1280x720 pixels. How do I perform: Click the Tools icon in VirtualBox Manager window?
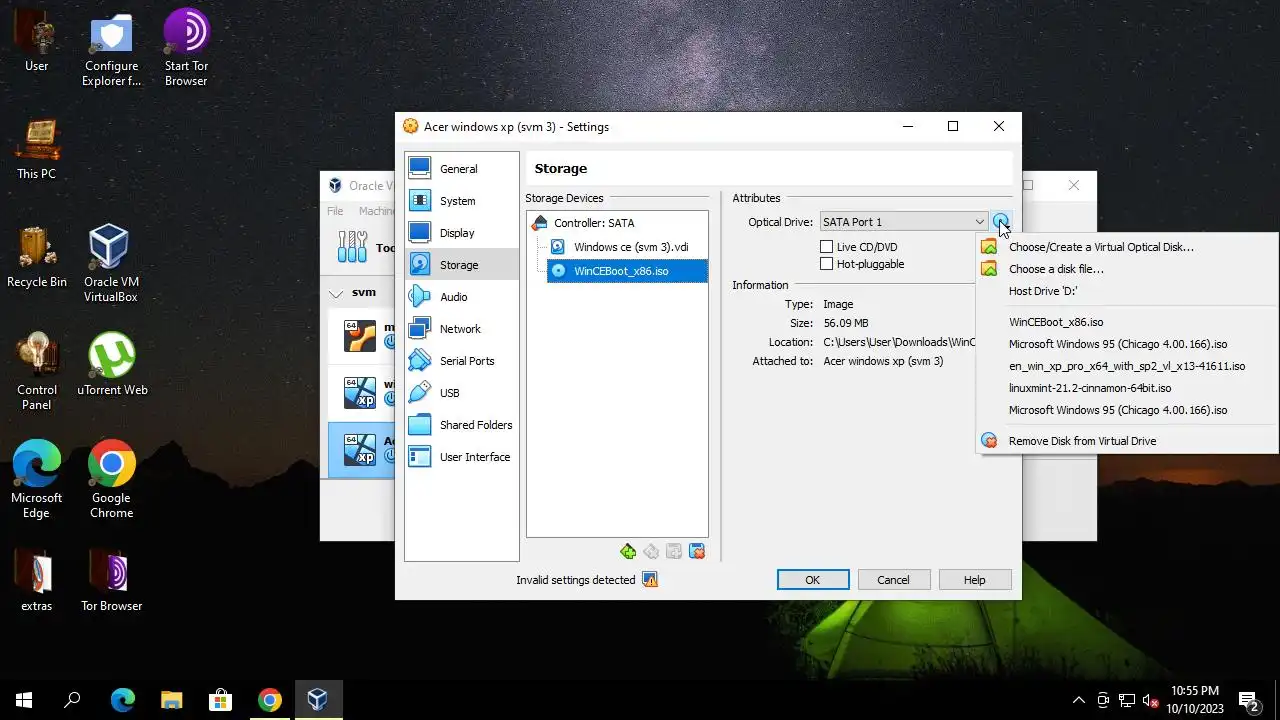pos(352,247)
